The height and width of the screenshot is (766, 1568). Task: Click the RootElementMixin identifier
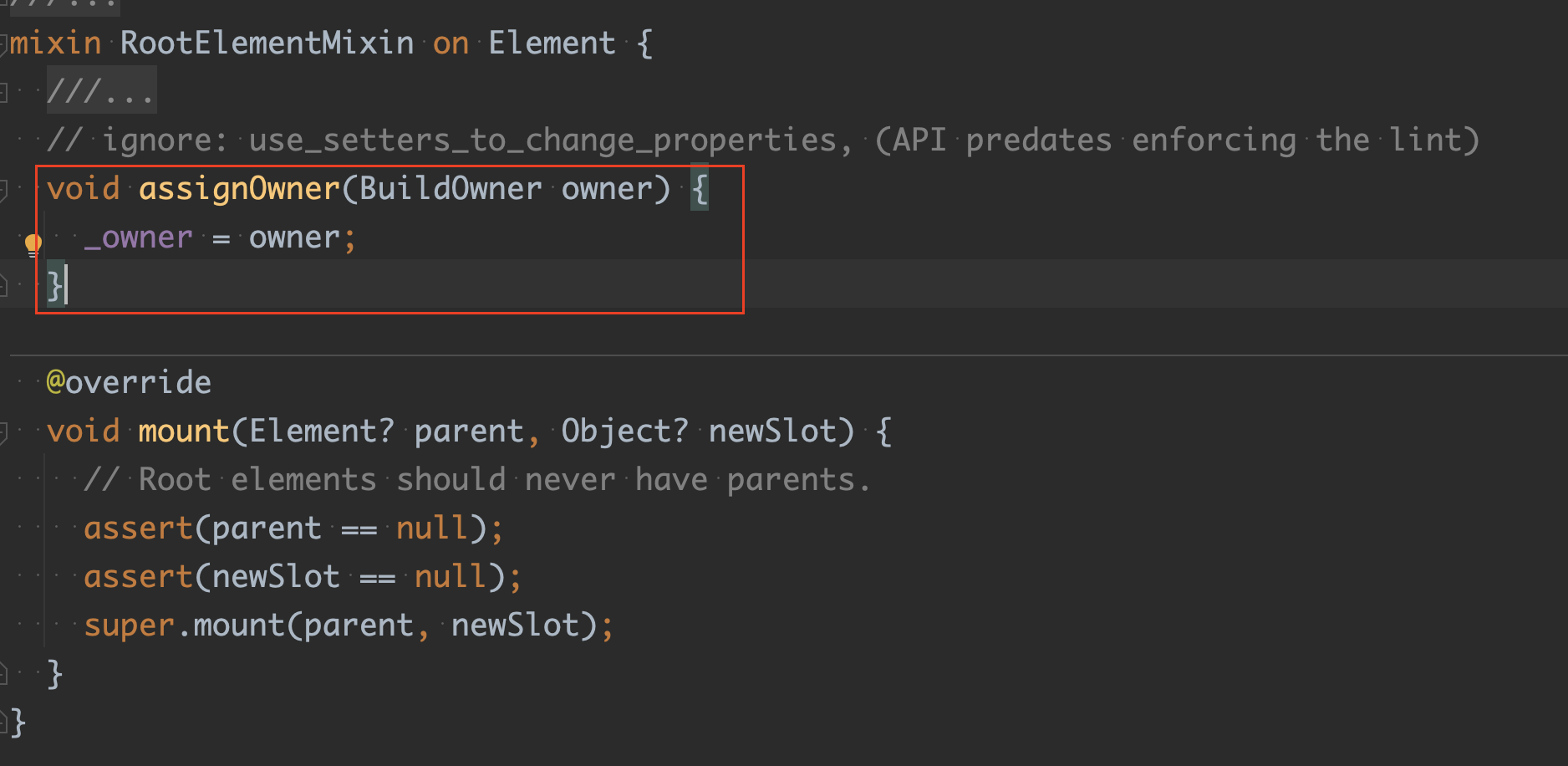tap(267, 43)
